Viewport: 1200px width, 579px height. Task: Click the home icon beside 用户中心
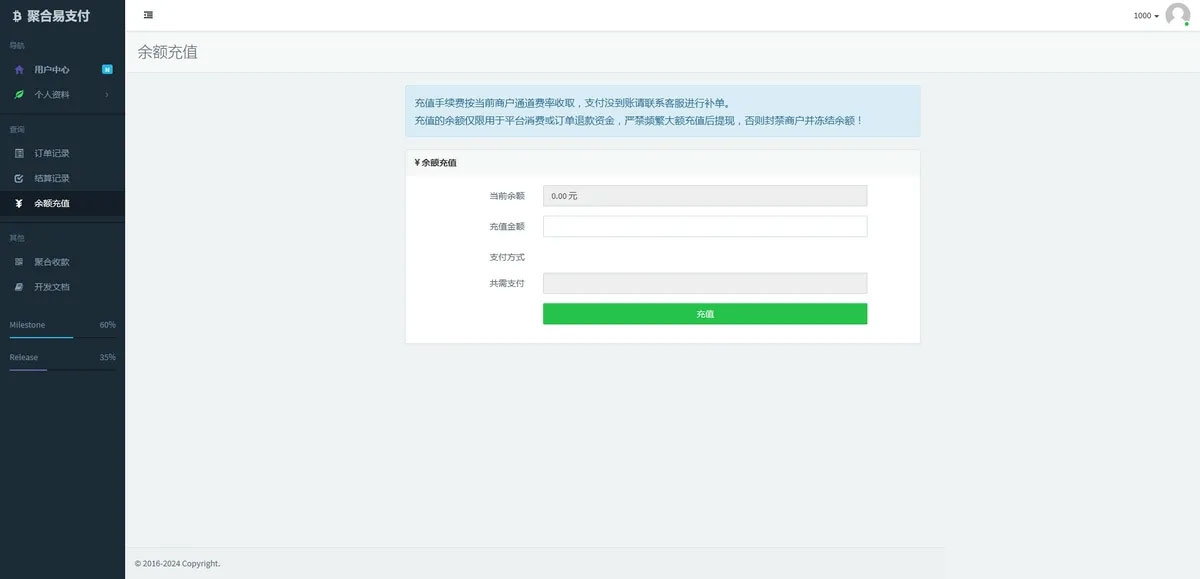[19, 70]
